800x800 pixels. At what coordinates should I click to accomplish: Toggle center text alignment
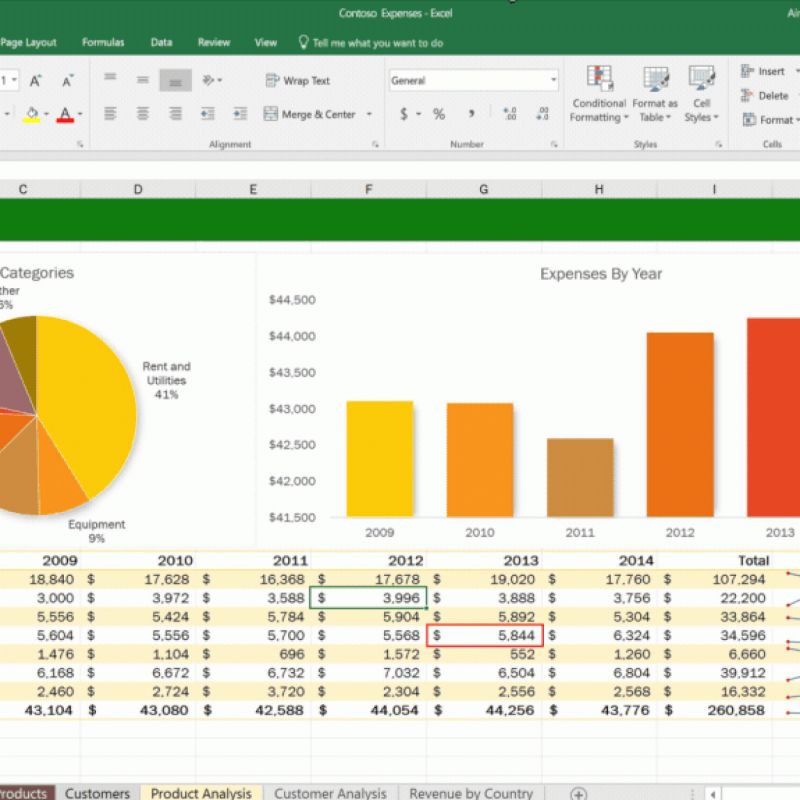tap(142, 113)
